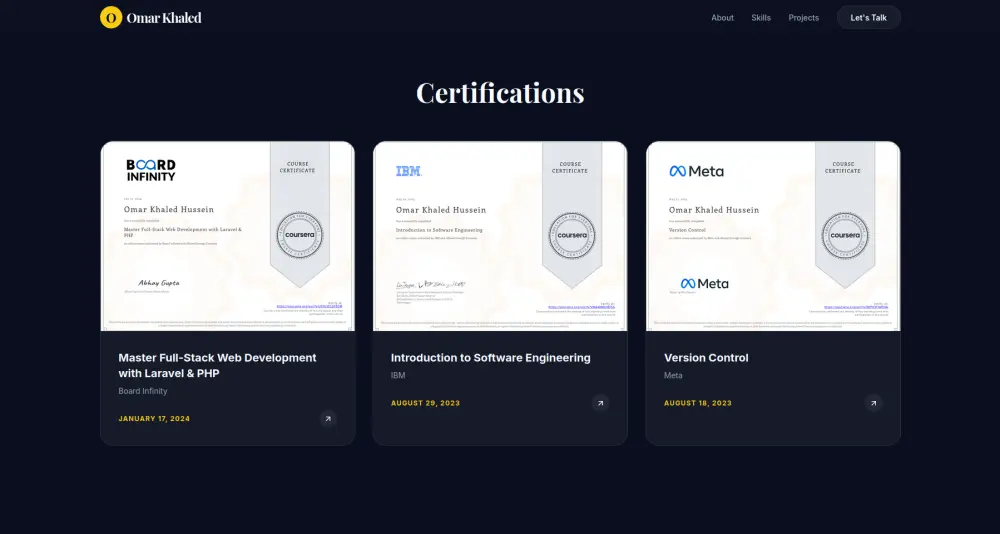Select the Version Control card title
Image resolution: width=1000 pixels, height=534 pixels.
point(706,358)
